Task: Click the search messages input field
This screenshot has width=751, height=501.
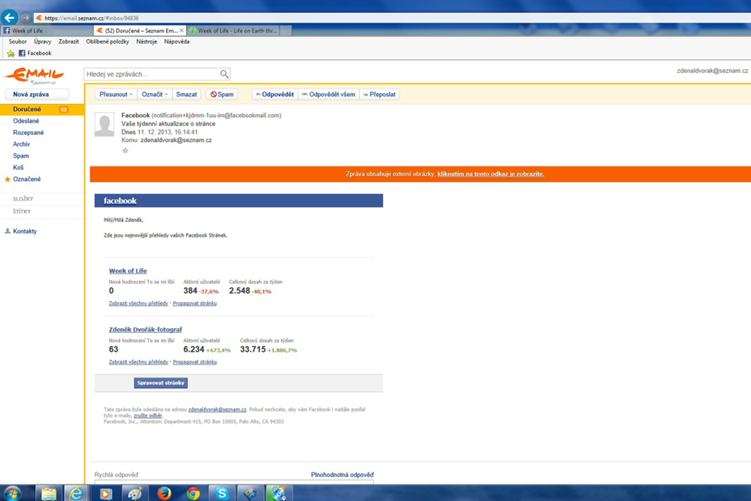Action: (151, 74)
